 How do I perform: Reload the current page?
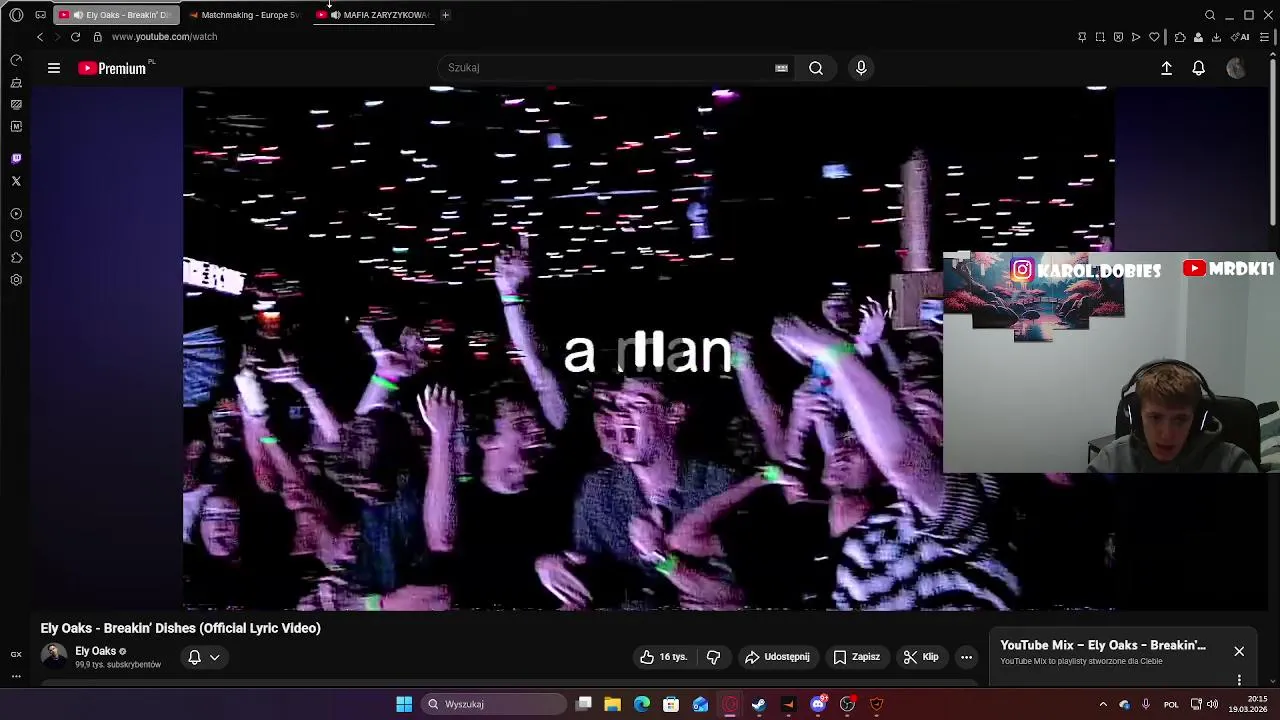pos(75,37)
